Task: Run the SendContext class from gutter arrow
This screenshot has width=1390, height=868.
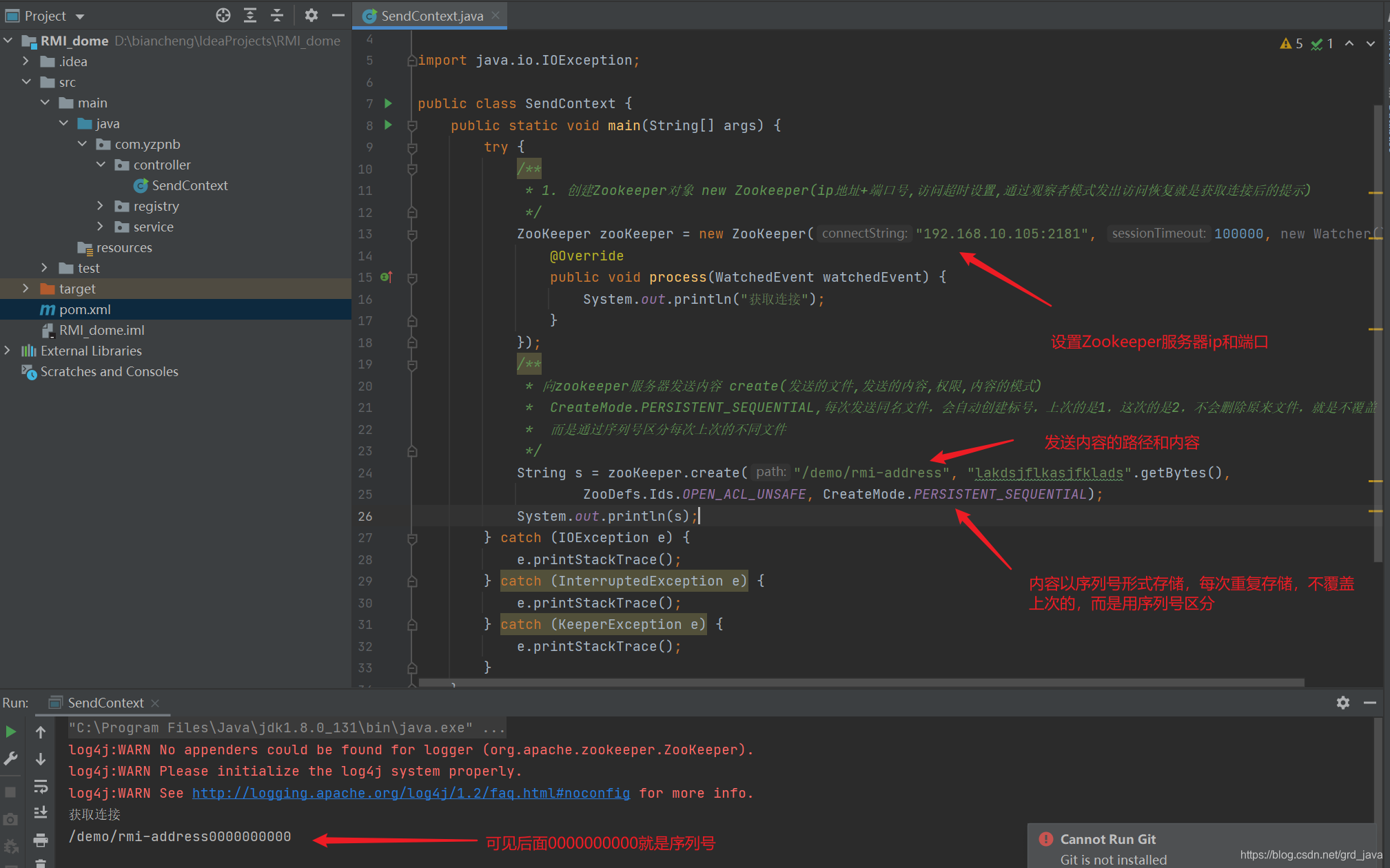Action: point(388,103)
